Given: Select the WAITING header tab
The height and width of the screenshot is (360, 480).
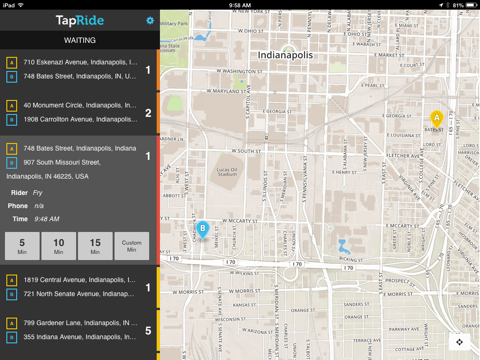Looking at the screenshot, I should [80, 40].
